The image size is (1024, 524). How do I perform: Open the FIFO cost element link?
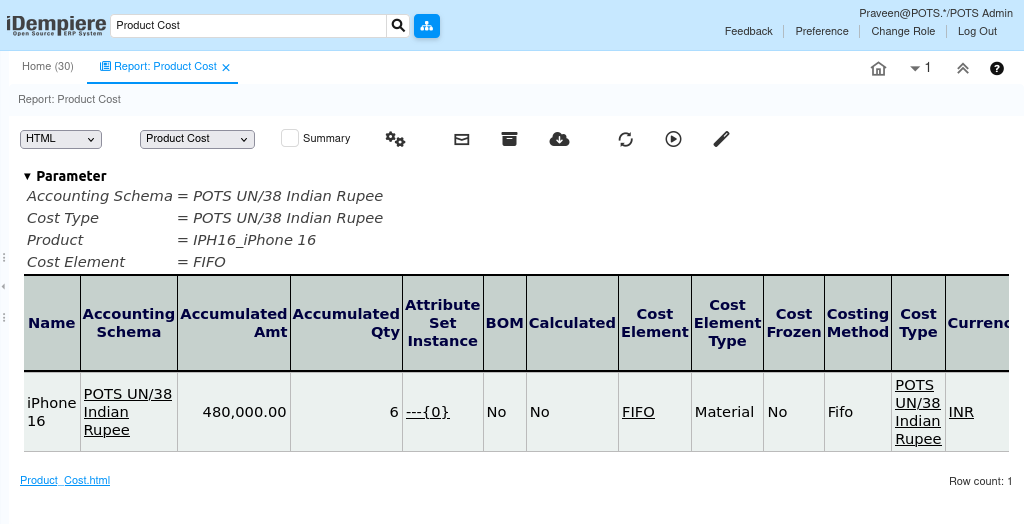coord(638,412)
